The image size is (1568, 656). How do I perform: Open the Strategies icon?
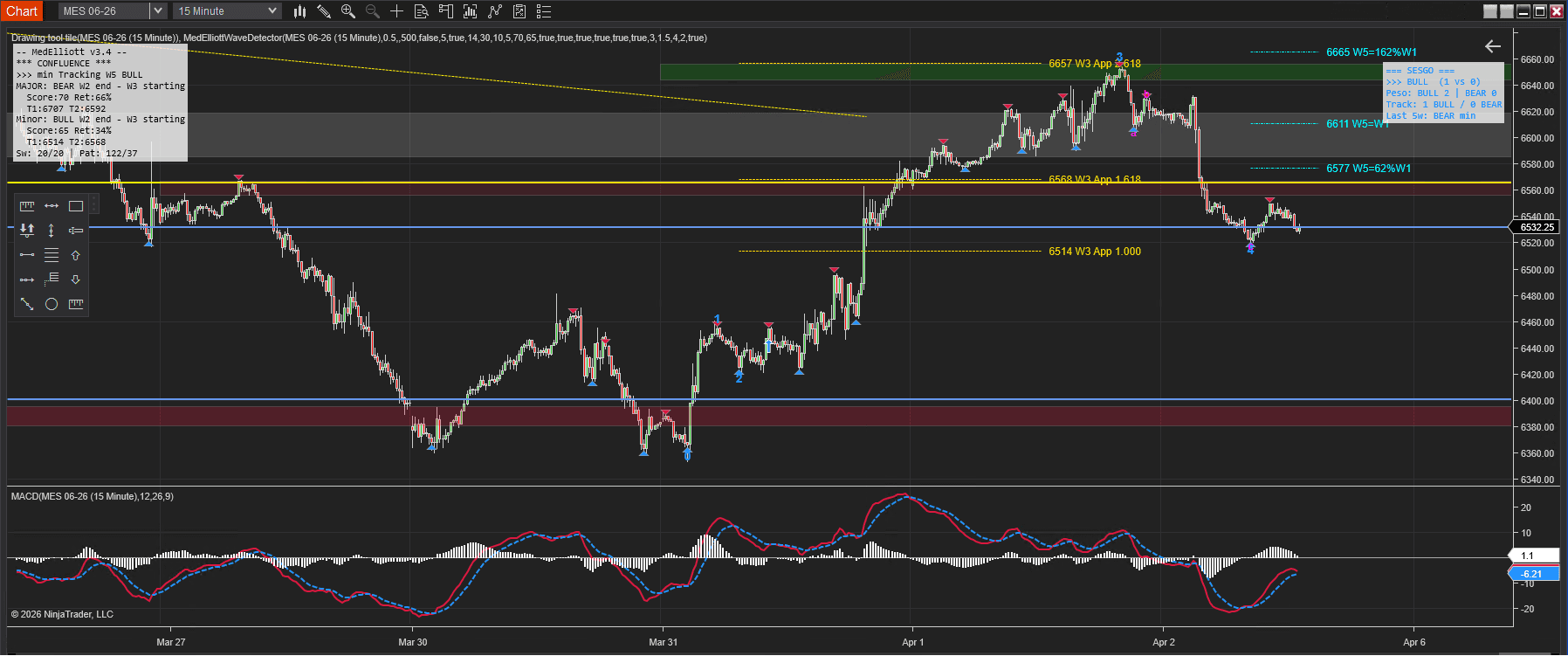coord(519,11)
